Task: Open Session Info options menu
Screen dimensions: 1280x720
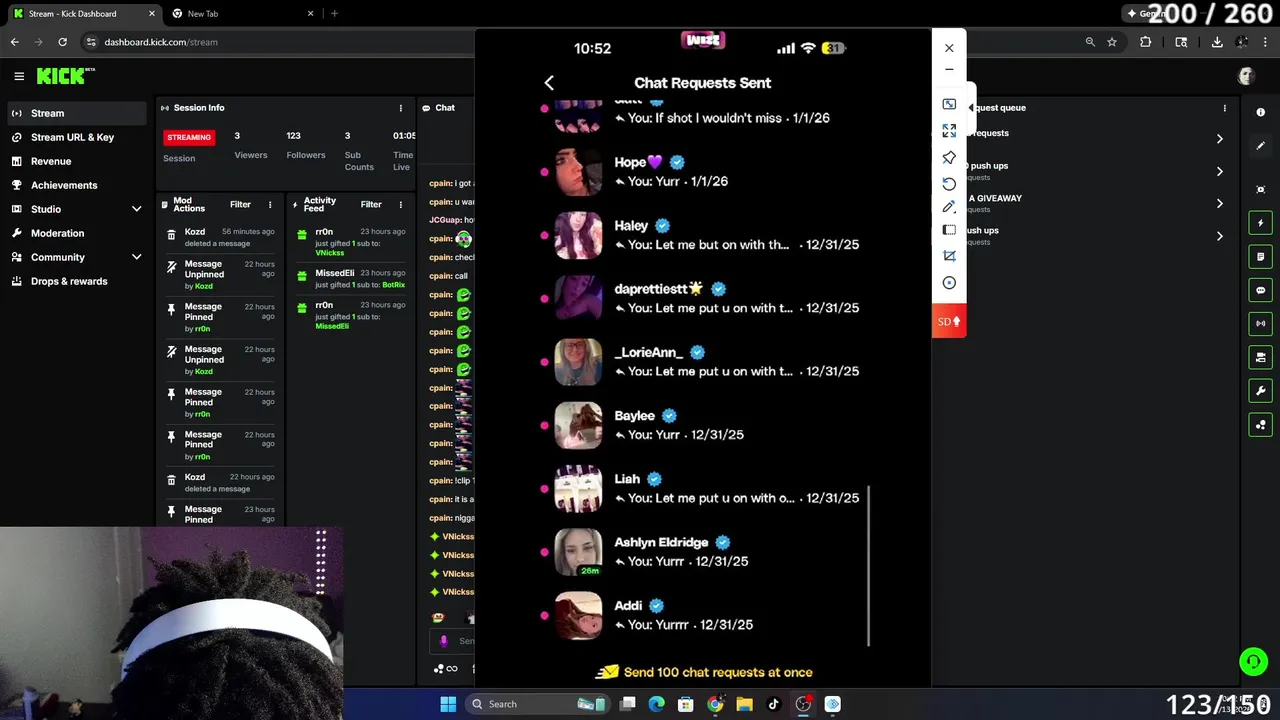Action: [x=401, y=108]
